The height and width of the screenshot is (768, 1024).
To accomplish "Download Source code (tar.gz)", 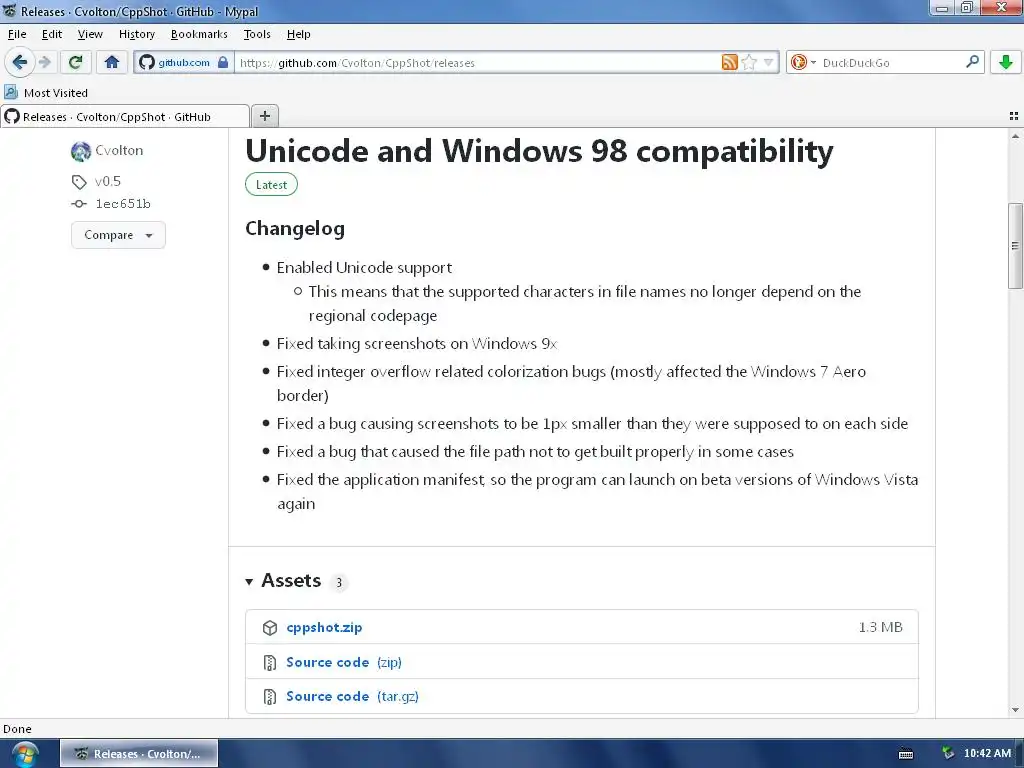I will (x=352, y=696).
